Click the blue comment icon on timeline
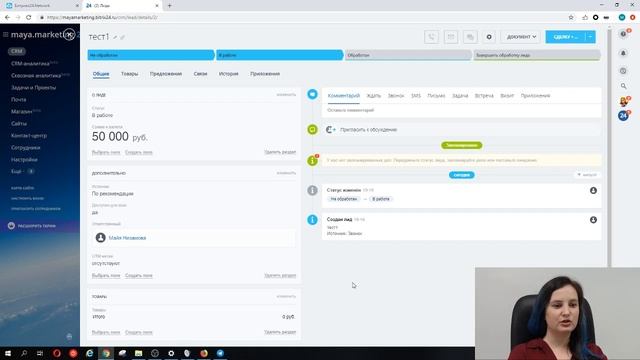The width and height of the screenshot is (640, 360). point(312,94)
